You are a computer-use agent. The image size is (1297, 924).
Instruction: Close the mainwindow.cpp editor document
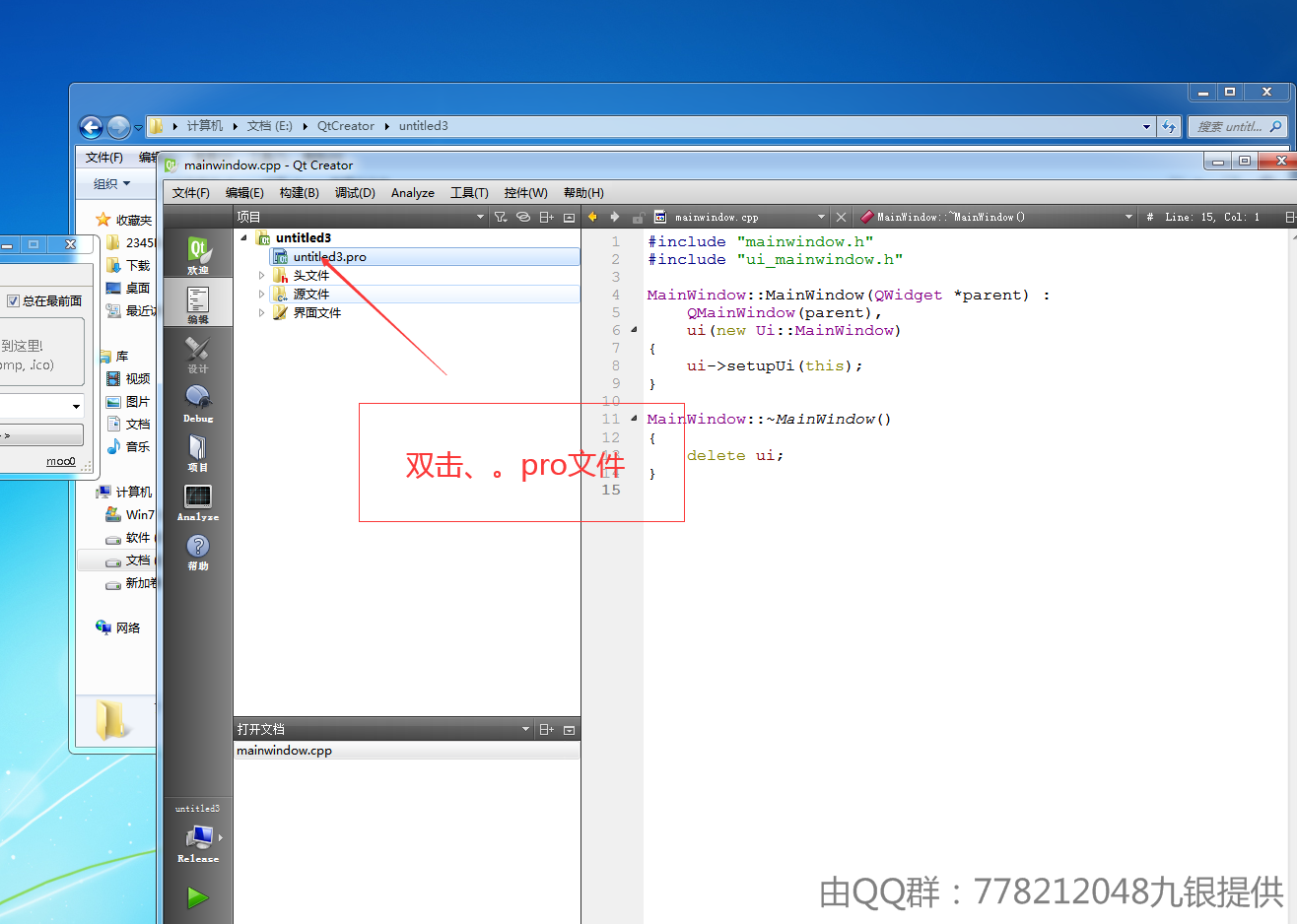pyautogui.click(x=841, y=217)
